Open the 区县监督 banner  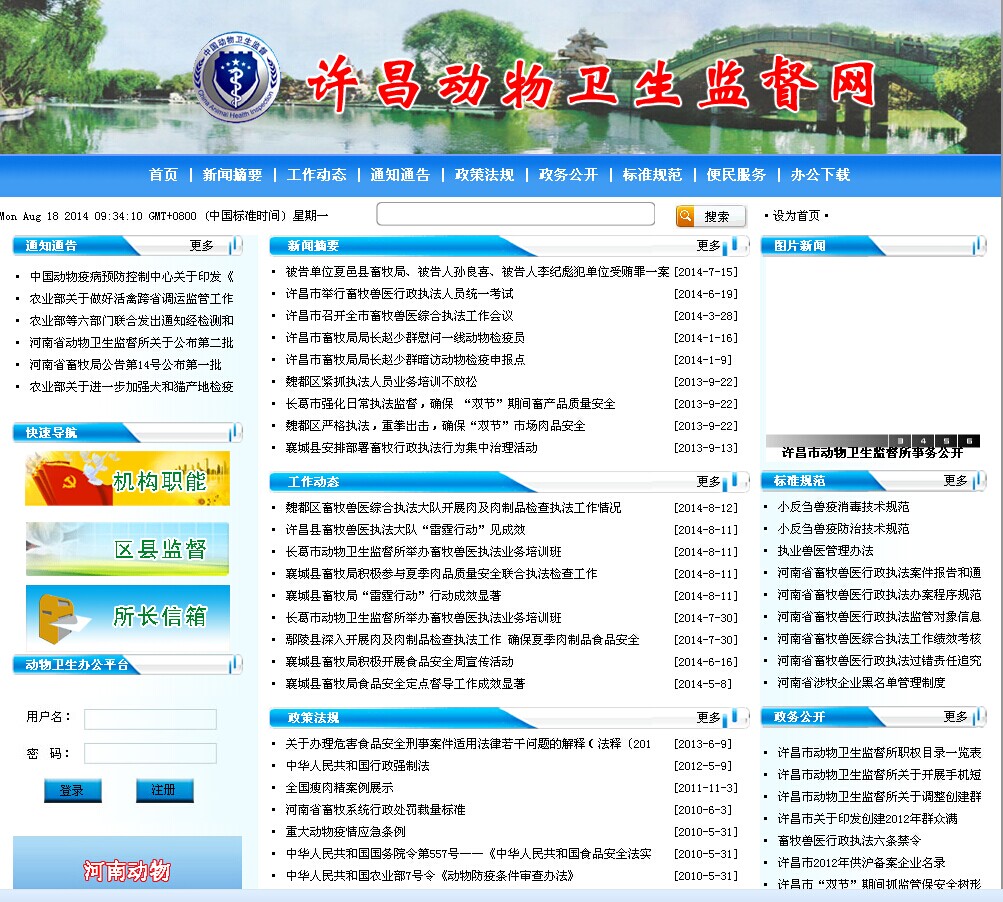pos(127,549)
